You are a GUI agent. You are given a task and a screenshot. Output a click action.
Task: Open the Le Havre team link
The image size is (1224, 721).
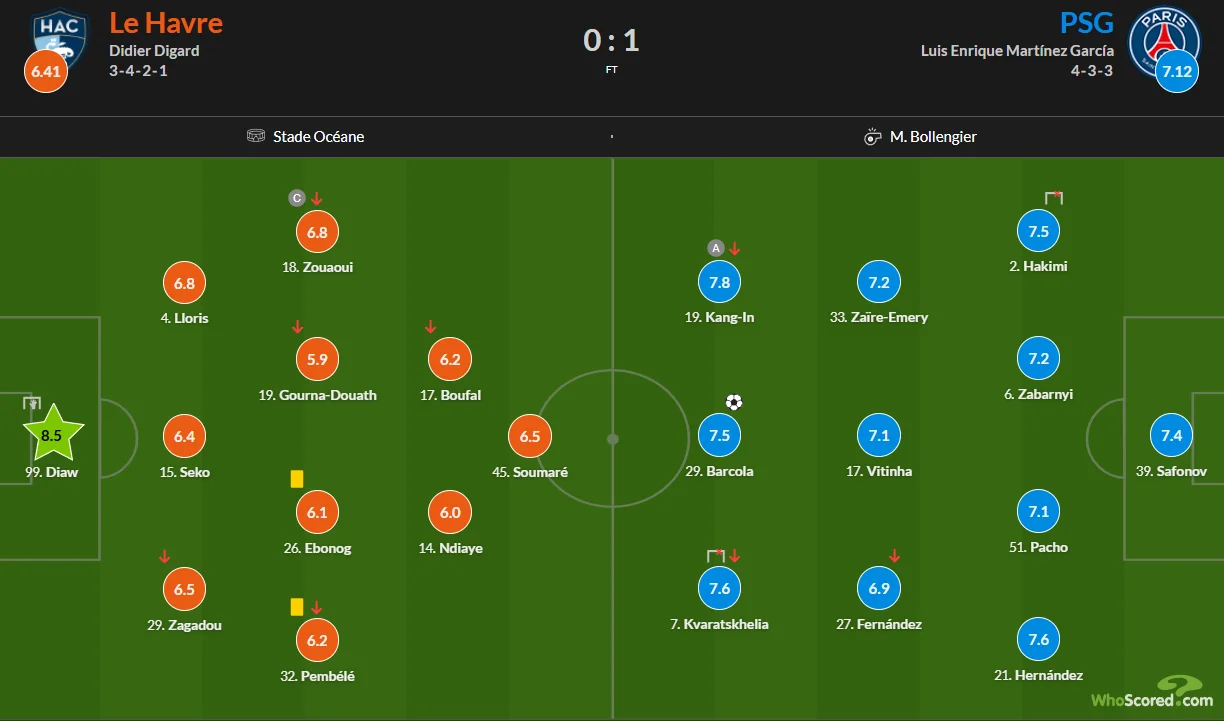pos(166,22)
